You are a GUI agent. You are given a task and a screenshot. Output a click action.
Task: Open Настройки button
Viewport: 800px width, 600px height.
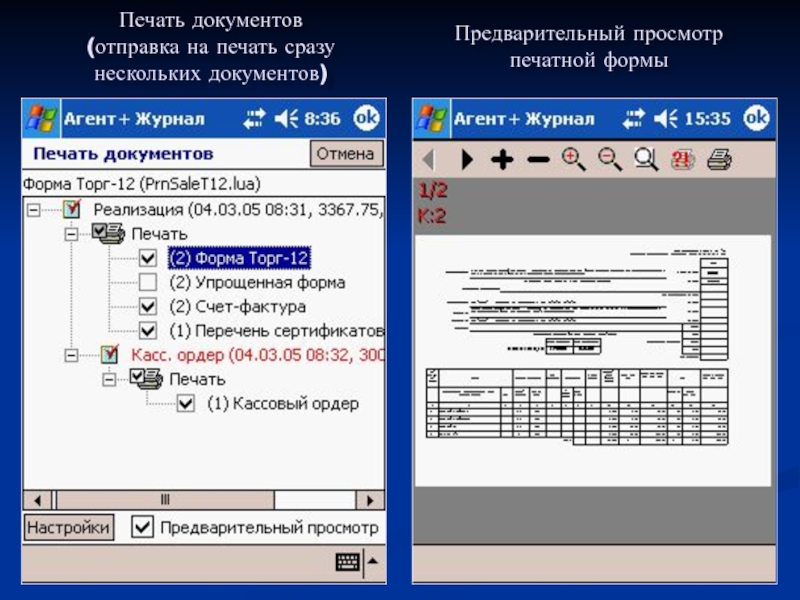point(68,527)
